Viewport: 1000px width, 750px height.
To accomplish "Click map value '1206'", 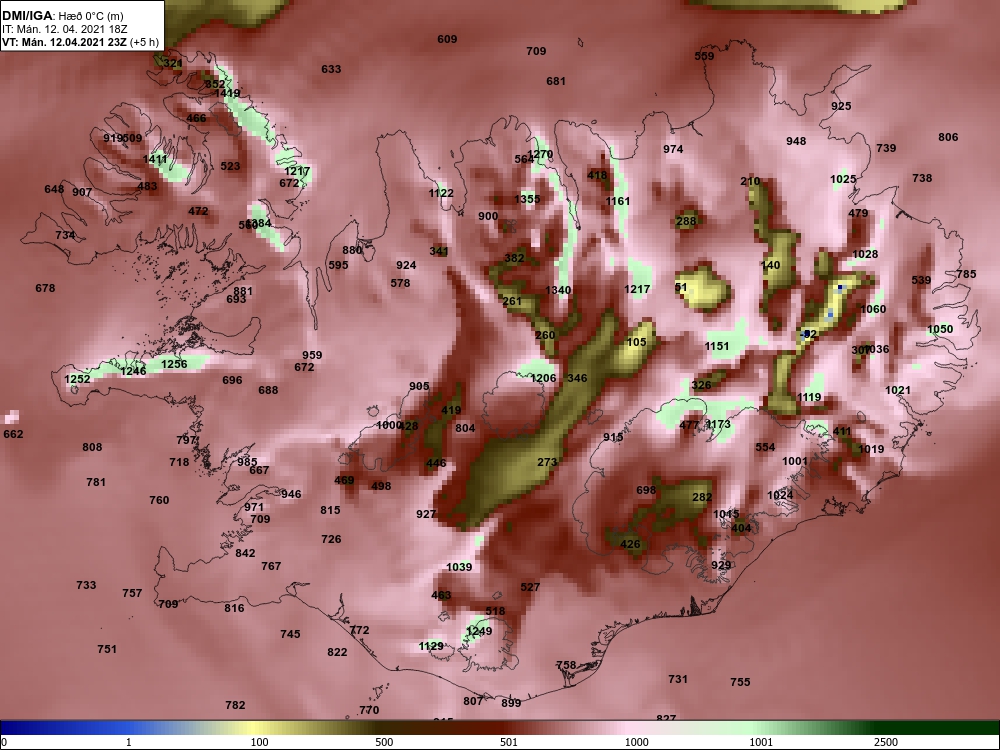I will pos(543,379).
